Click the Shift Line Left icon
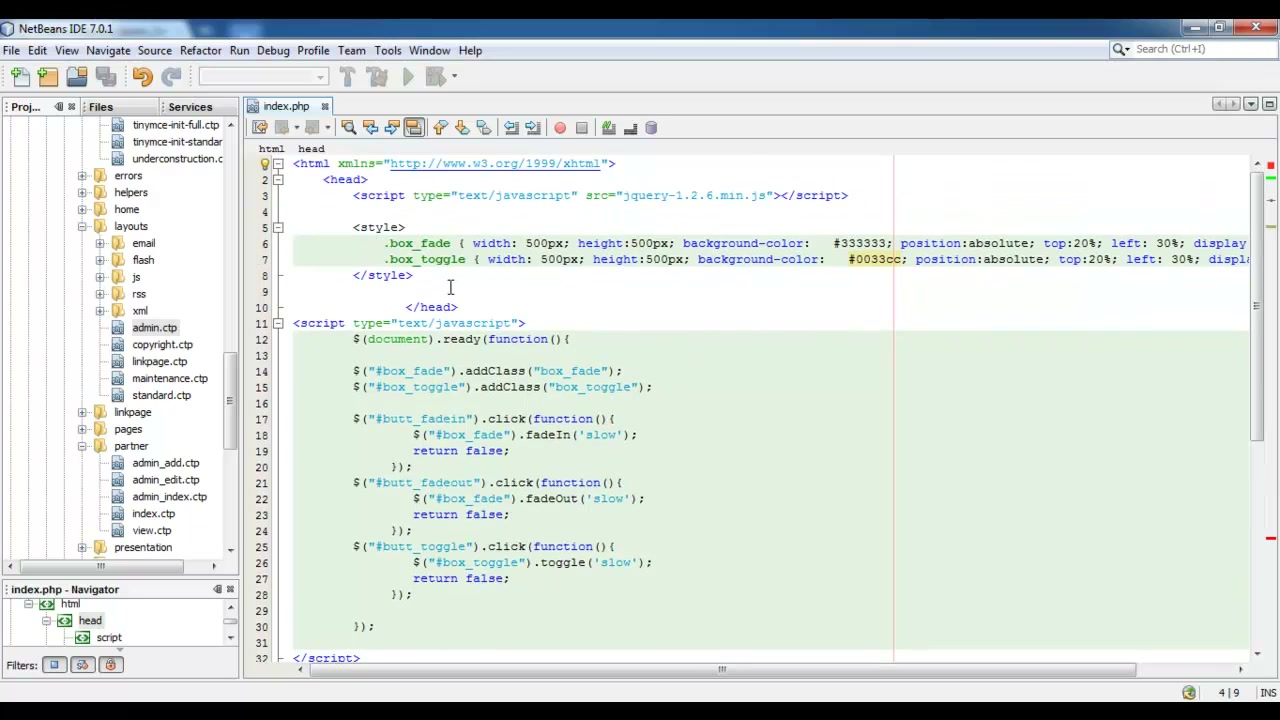 [x=511, y=127]
